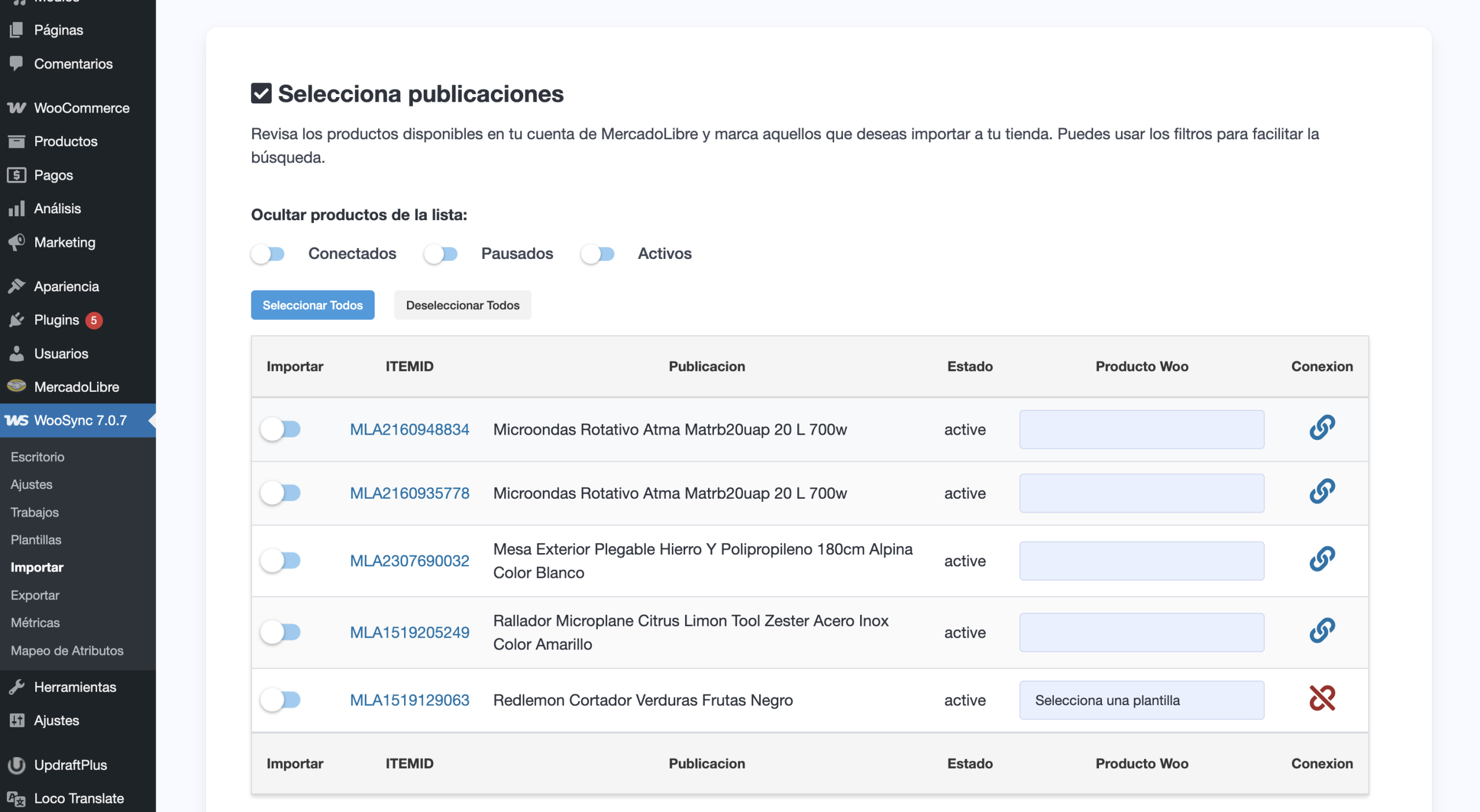Click the Páginas sidebar icon

tap(17, 29)
